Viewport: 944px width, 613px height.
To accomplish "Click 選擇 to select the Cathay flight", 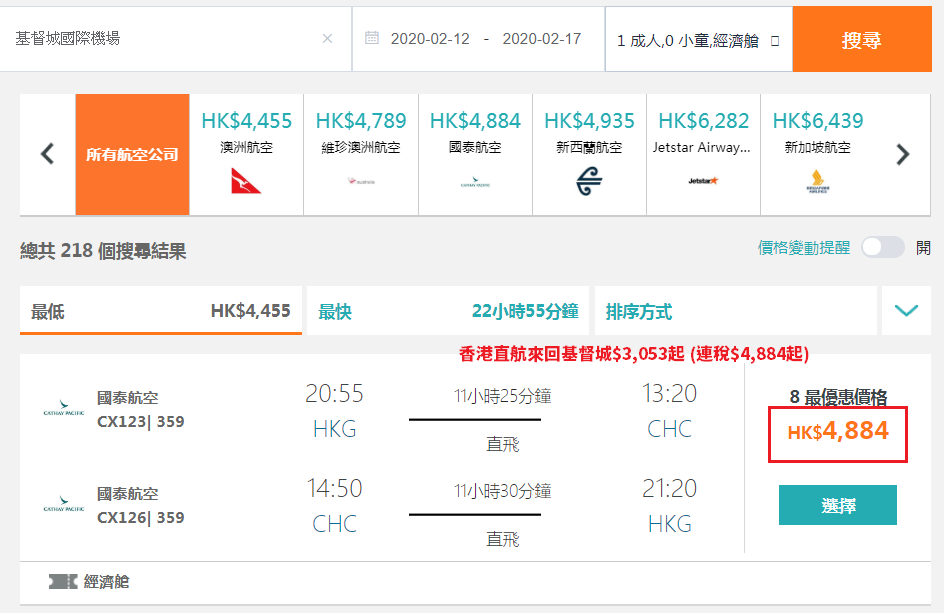I will 837,505.
